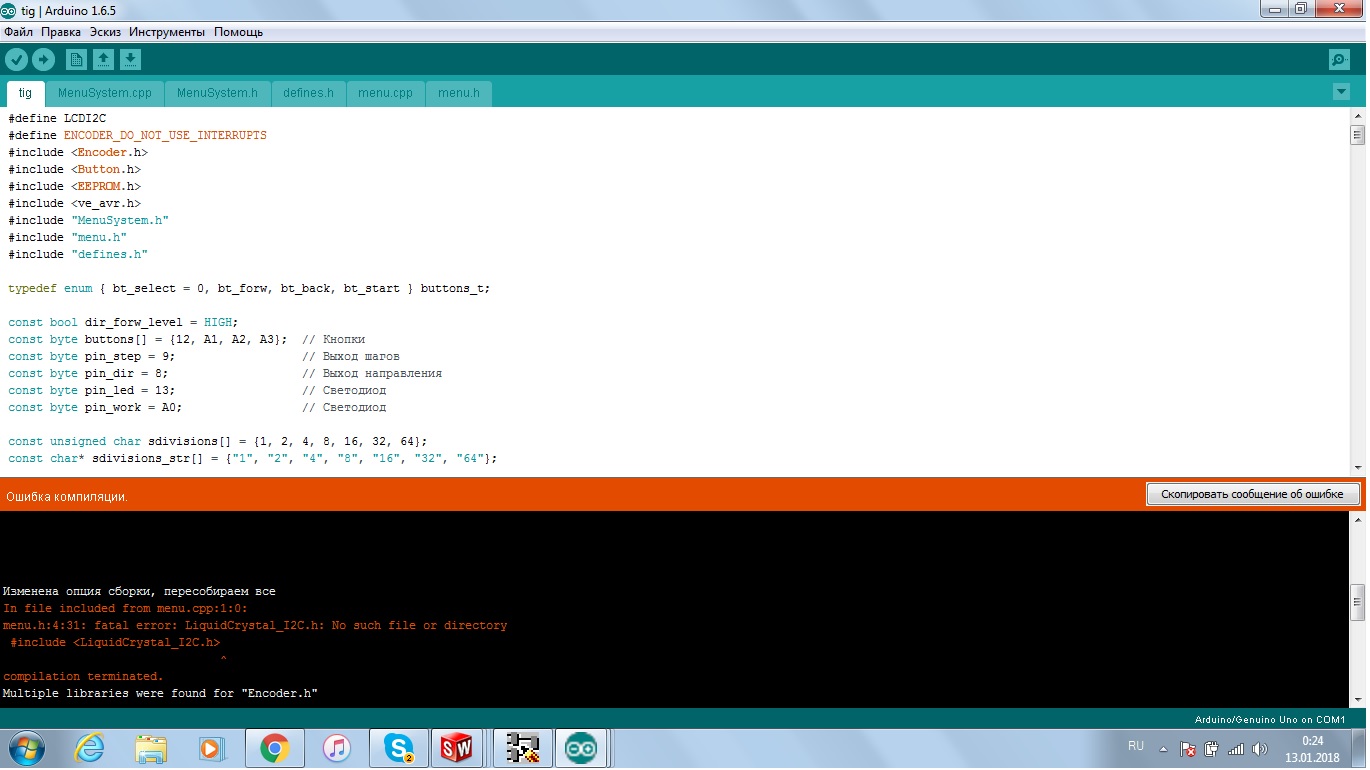
Task: Open iTunes from the taskbar
Action: click(x=337, y=748)
